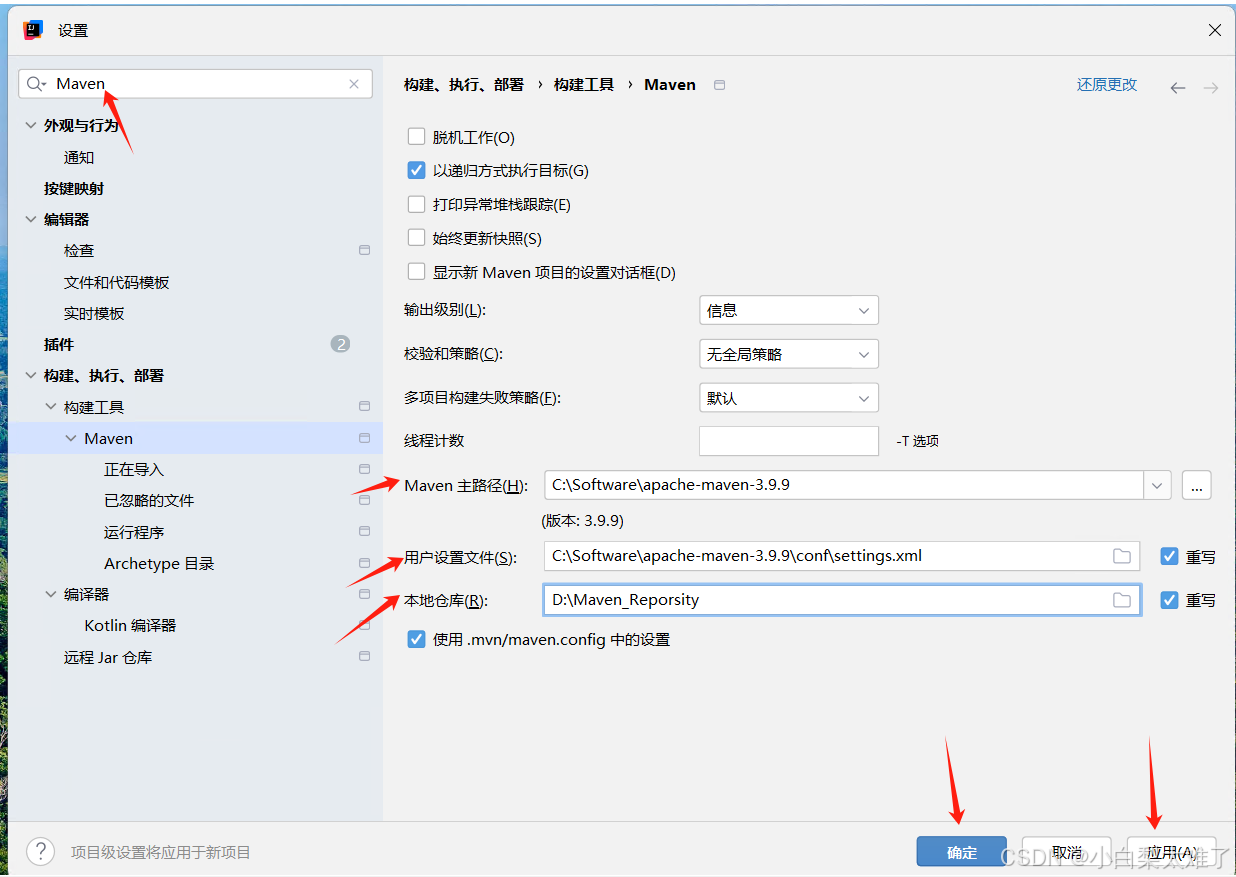Collapse the 构建、执行、部署 tree section
The image size is (1236, 877).
point(31,376)
